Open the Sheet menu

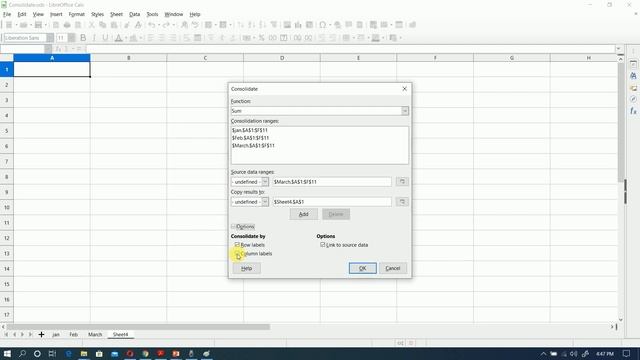pos(116,14)
